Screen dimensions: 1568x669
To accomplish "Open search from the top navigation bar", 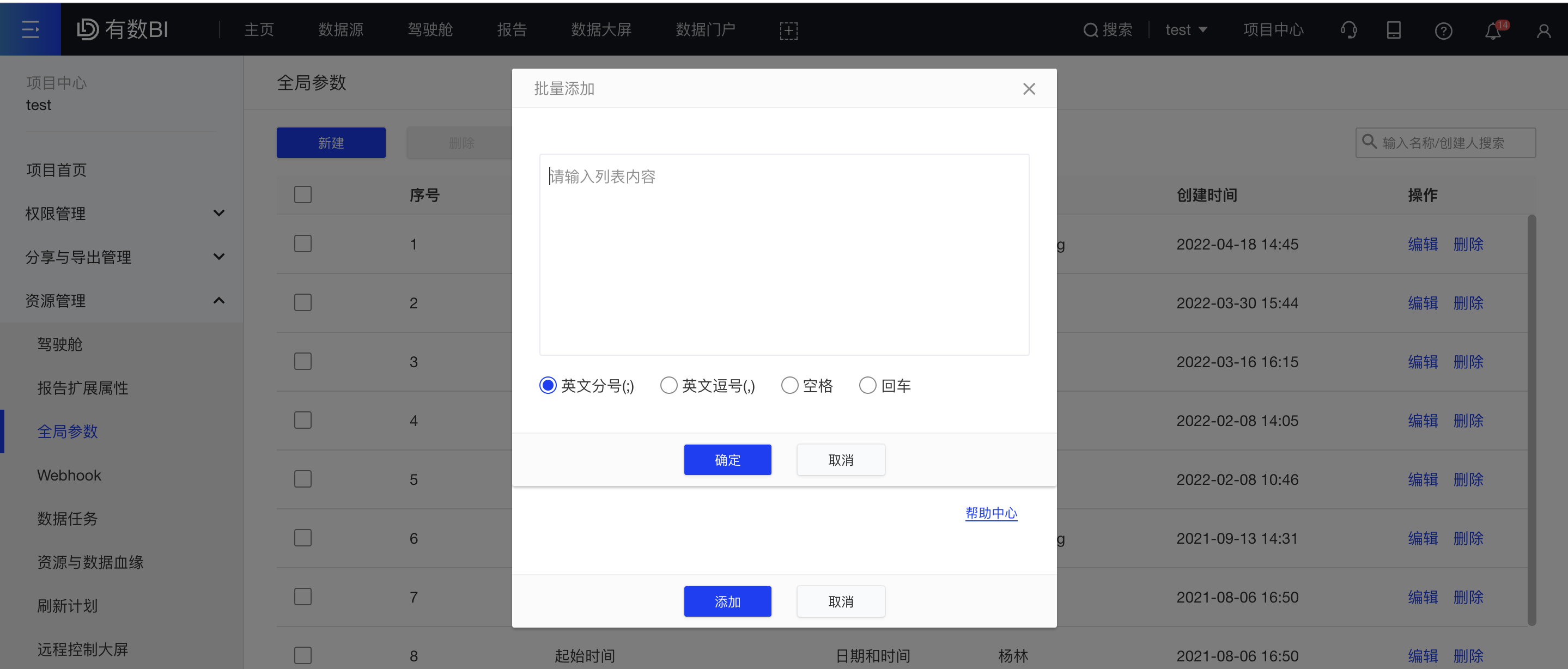I will (1108, 29).
